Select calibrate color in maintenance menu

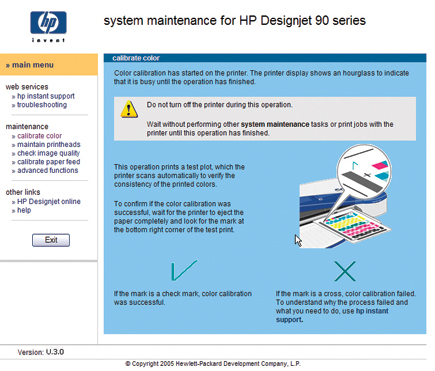click(39, 136)
